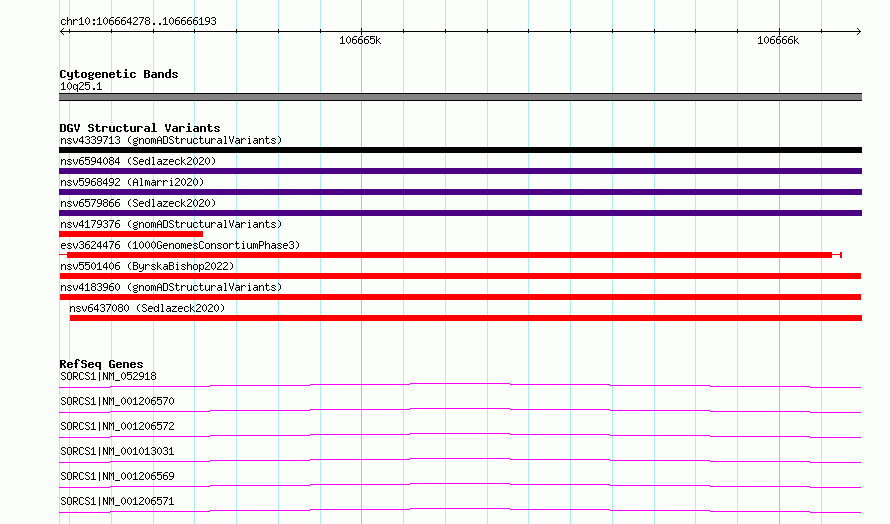Click the gray 10q25.1 cytogenetic band bar
890x524 pixels.
460,97
